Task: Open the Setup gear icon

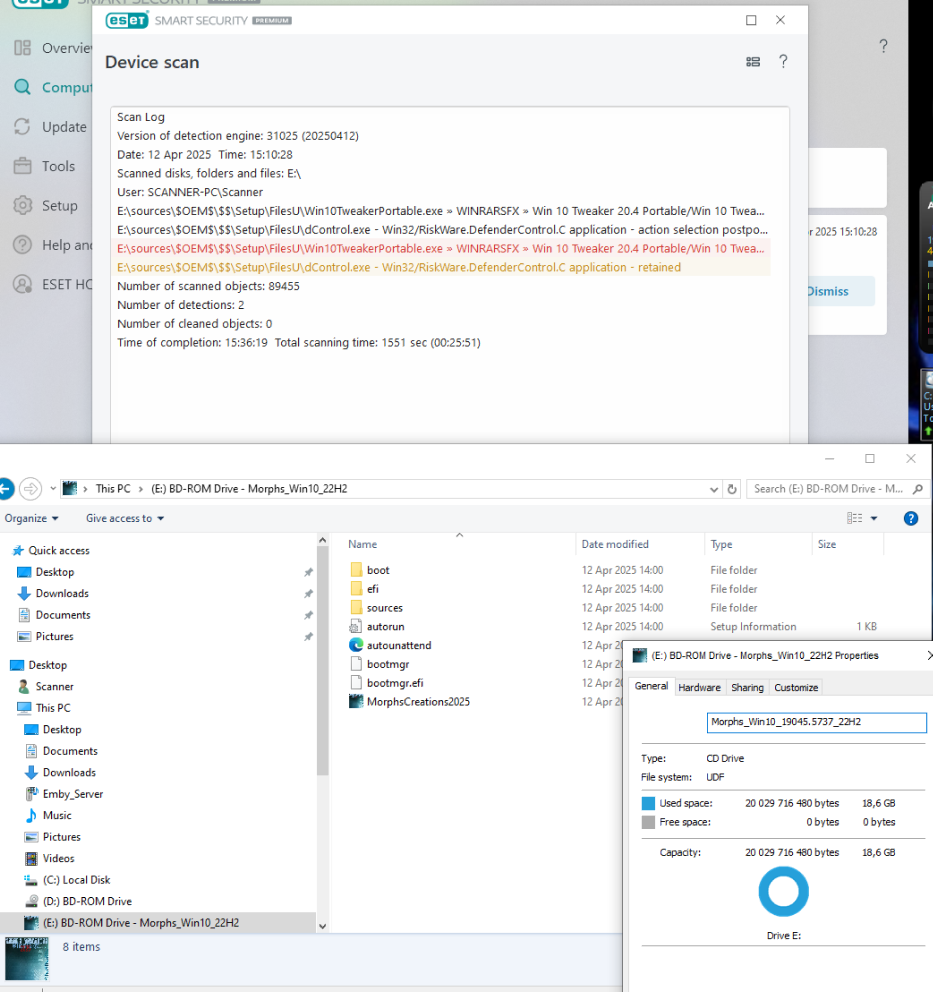Action: point(23,206)
